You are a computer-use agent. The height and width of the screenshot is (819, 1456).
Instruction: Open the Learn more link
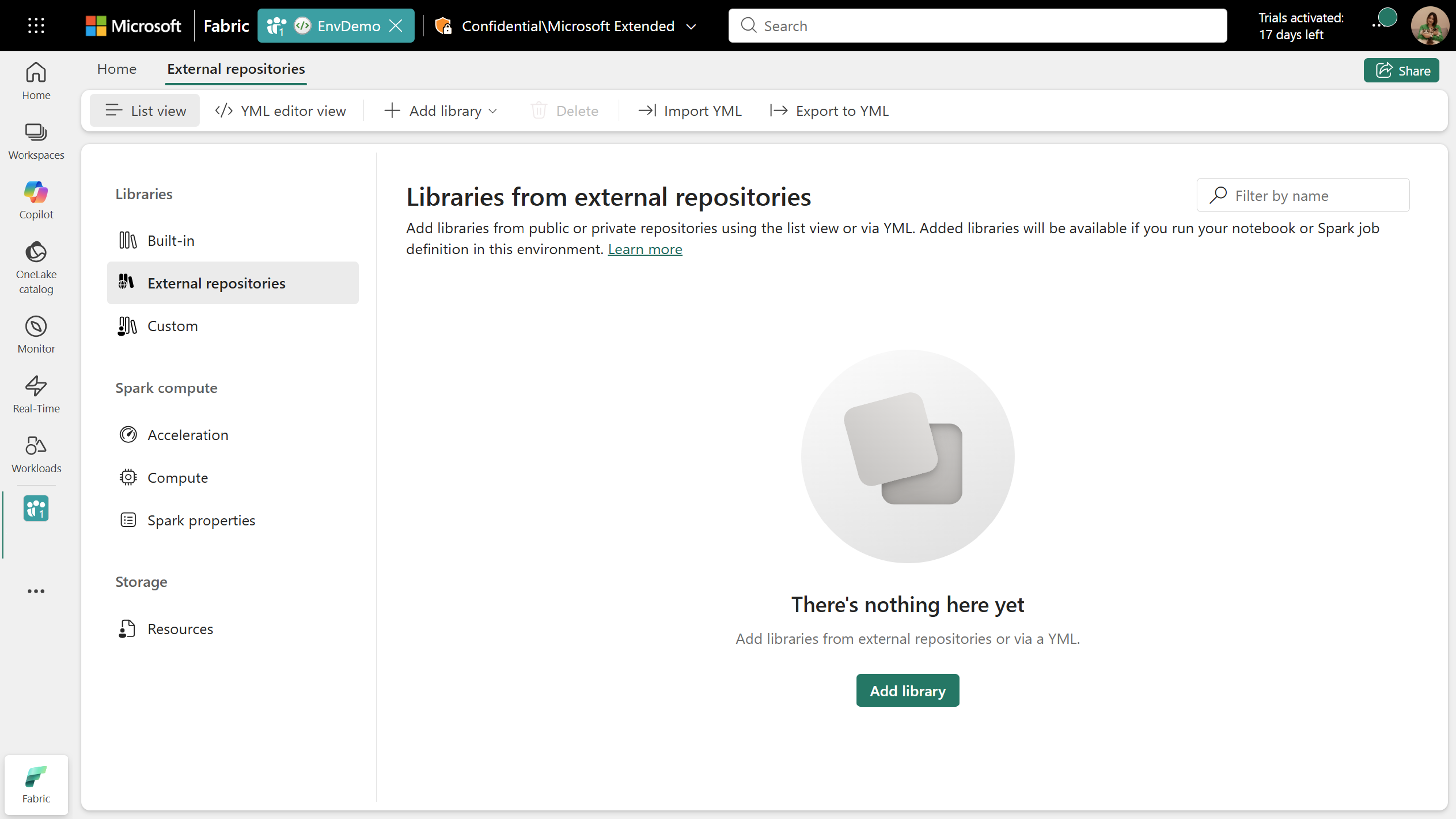[x=644, y=249]
